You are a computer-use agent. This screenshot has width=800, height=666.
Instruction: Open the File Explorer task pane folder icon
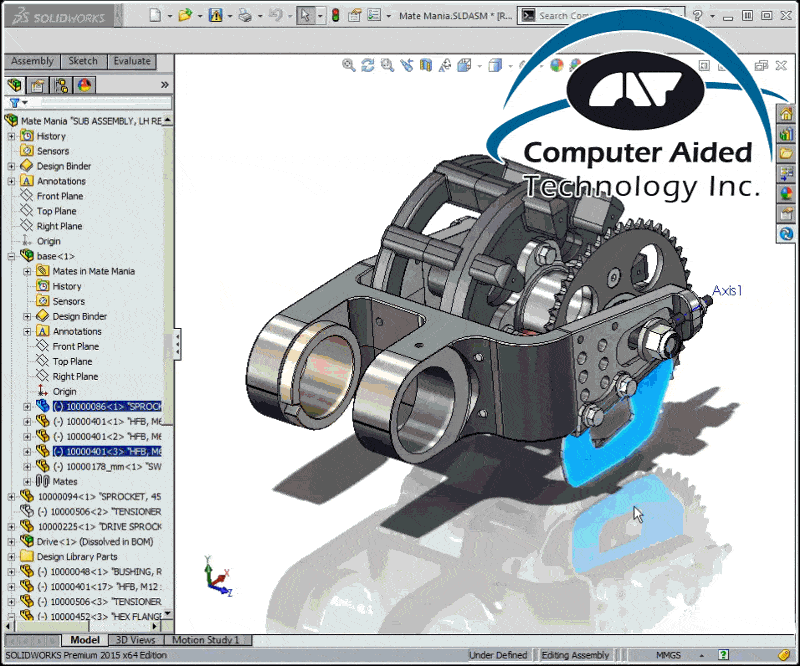(786, 153)
